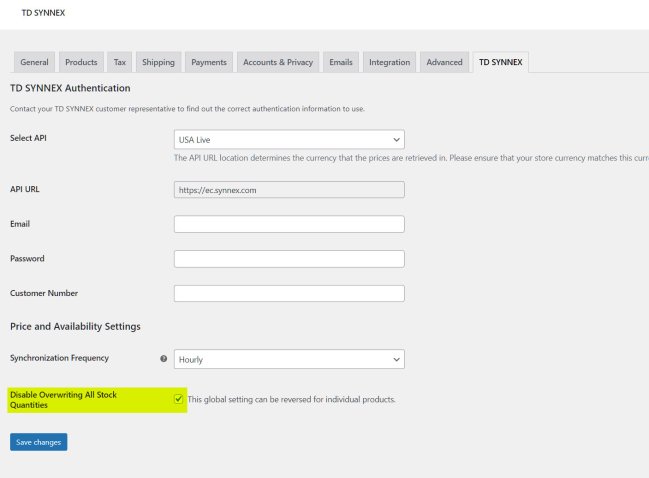Image resolution: width=649 pixels, height=478 pixels.
Task: Focus the Password input field
Action: (x=289, y=259)
